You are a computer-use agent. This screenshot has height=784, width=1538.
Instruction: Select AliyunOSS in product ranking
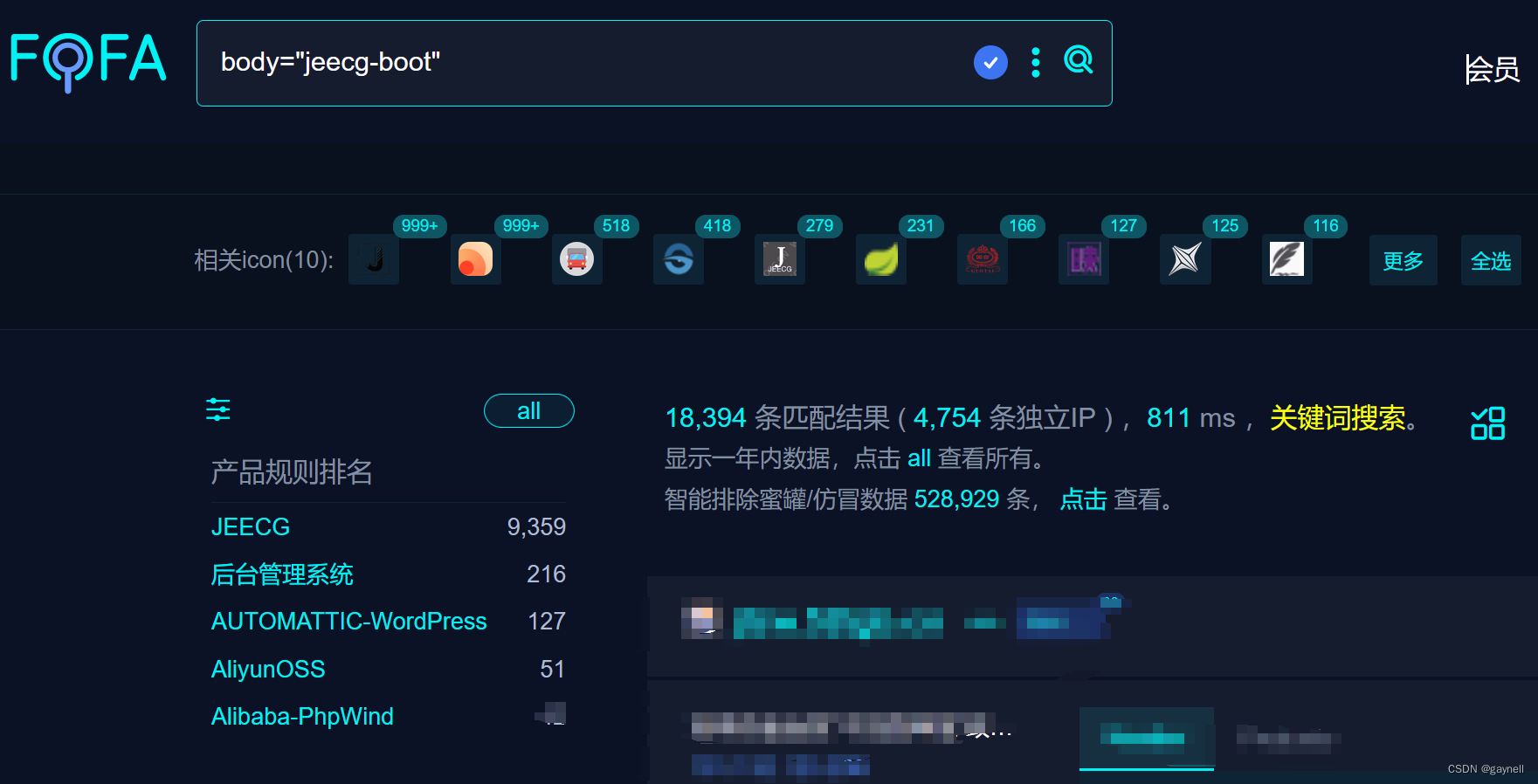pyautogui.click(x=268, y=669)
